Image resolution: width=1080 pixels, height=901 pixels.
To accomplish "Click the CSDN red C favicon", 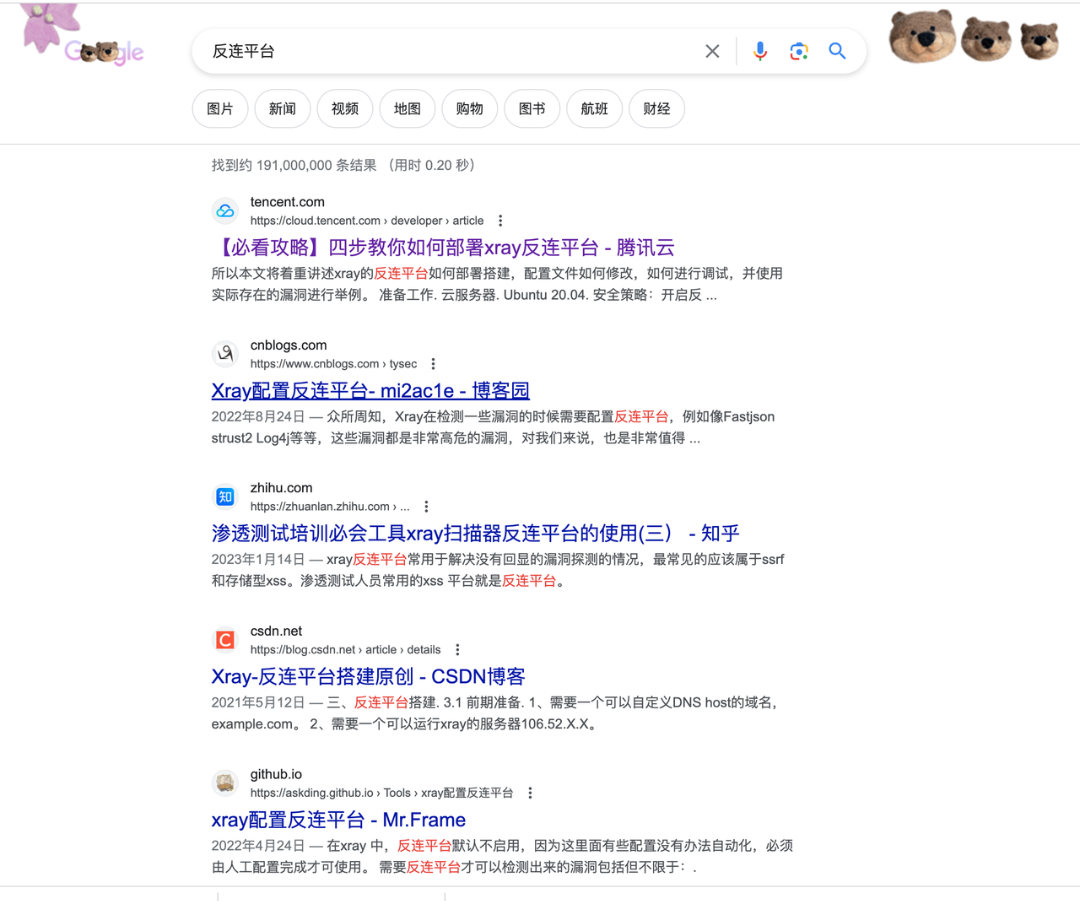I will pos(225,640).
